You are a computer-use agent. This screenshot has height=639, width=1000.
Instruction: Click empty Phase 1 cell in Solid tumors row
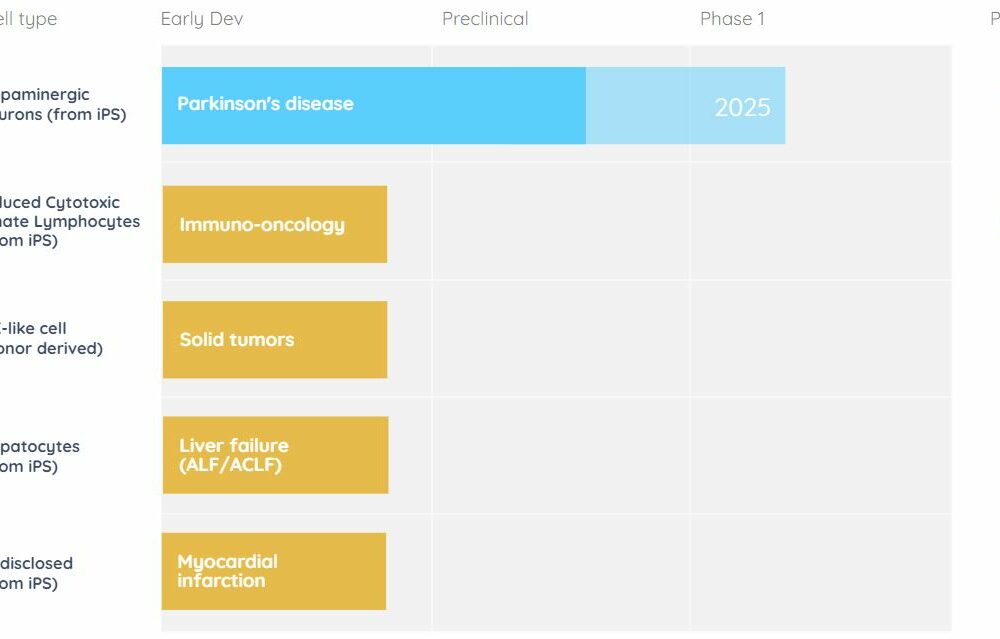821,339
